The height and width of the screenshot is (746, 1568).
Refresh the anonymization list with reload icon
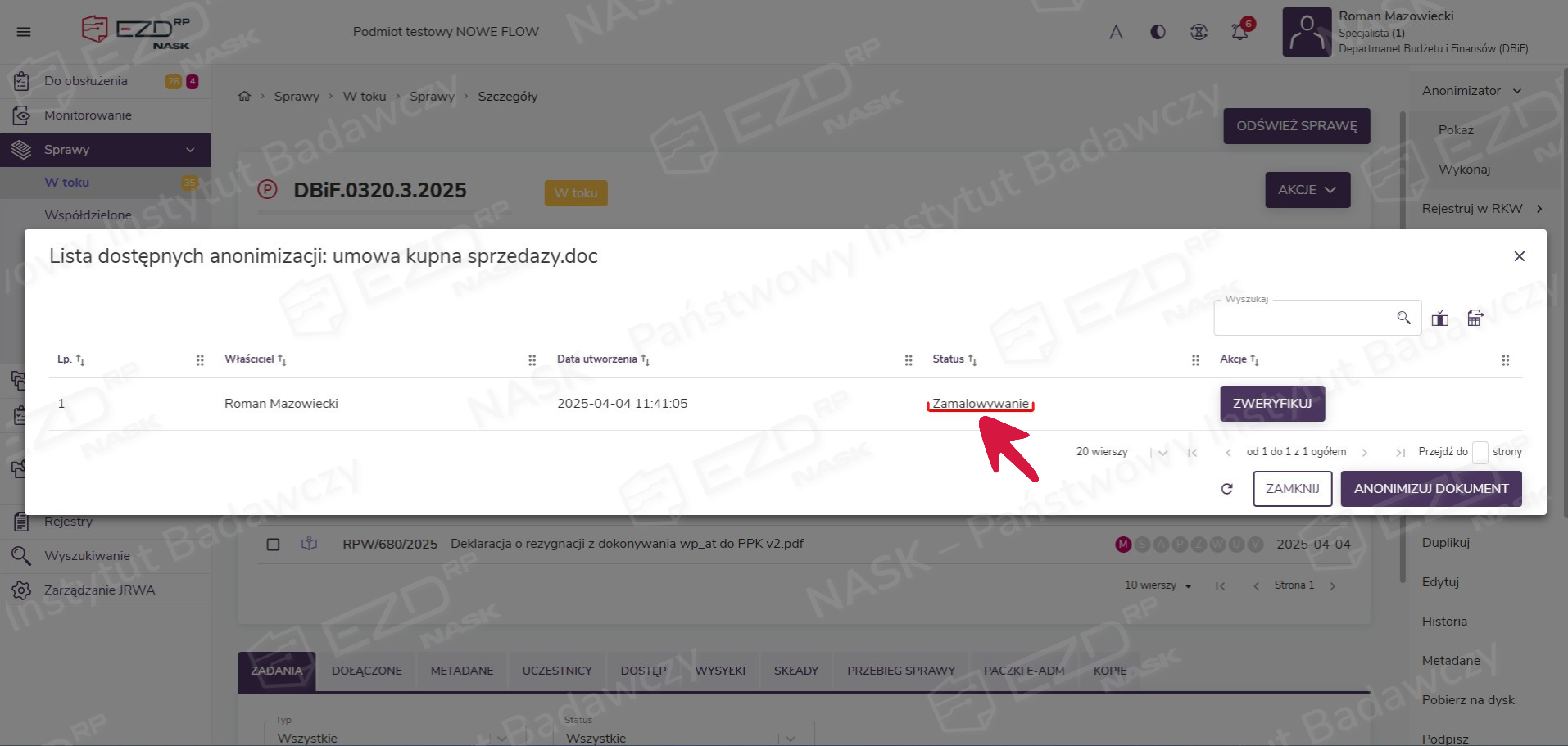pos(1226,489)
